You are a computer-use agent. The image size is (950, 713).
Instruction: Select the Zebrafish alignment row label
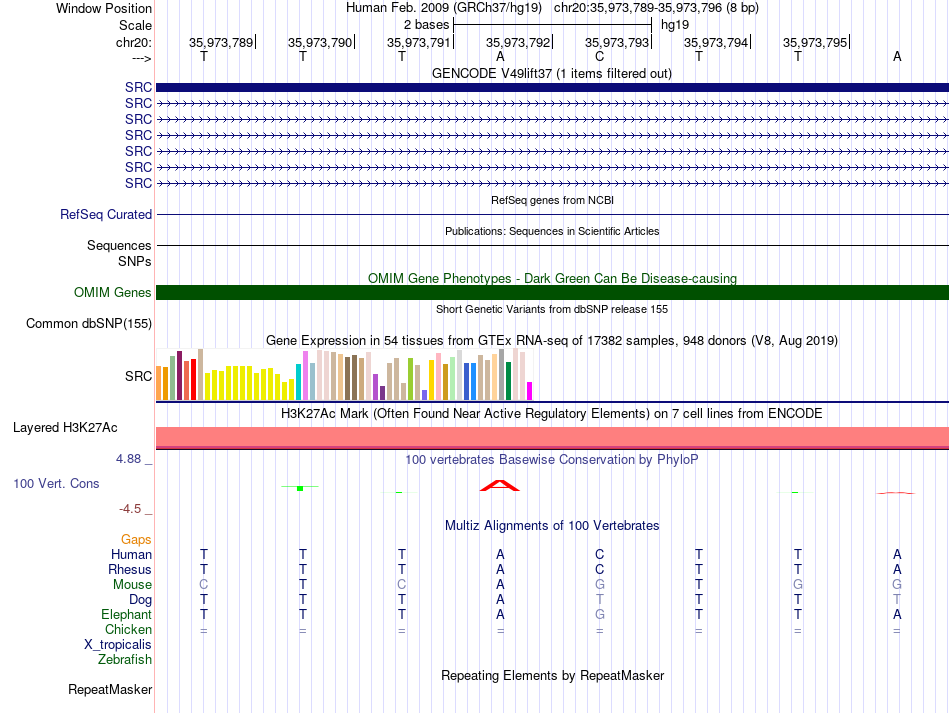point(125,660)
